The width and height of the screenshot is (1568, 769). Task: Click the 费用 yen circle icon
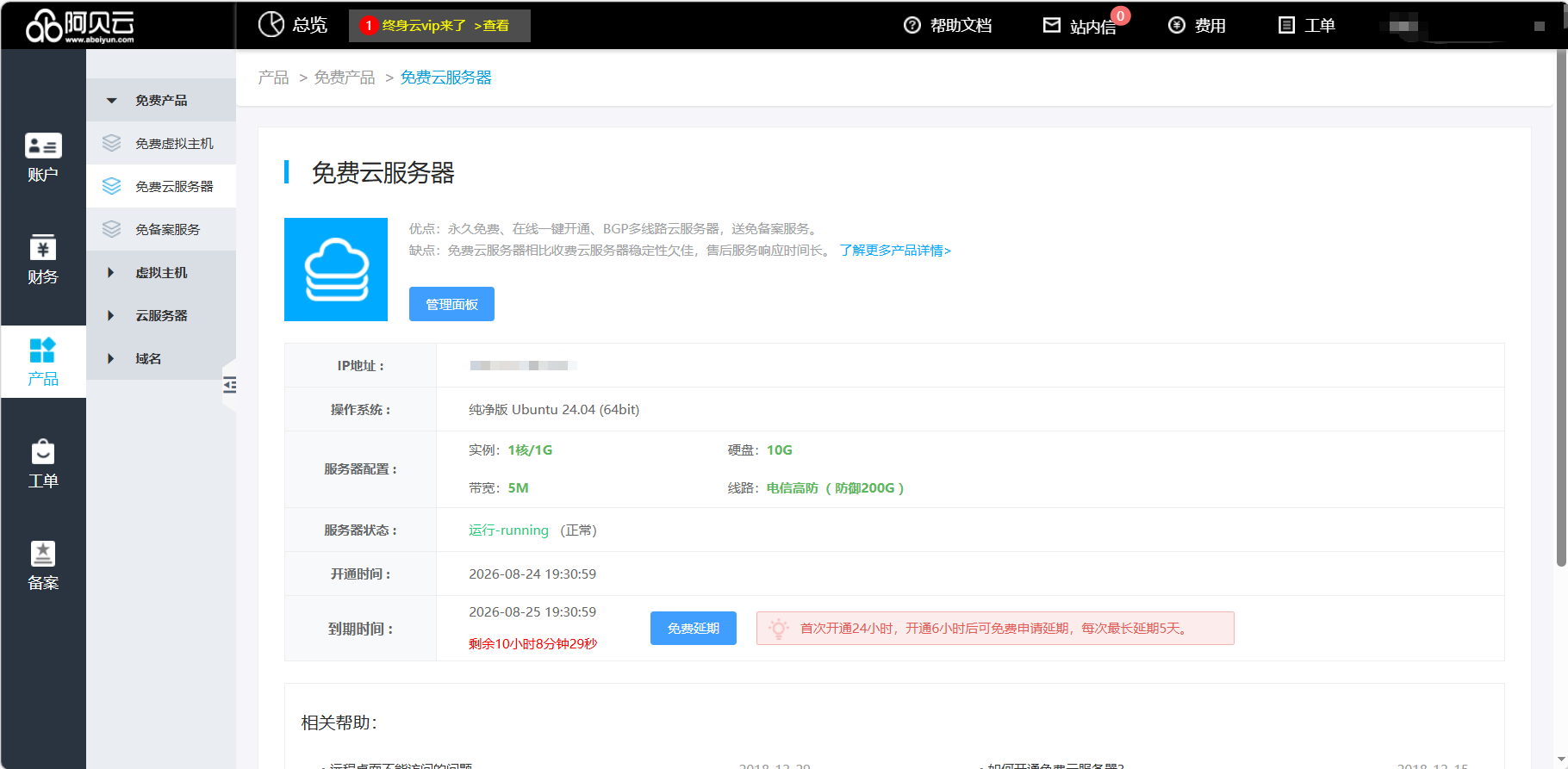[x=1177, y=26]
